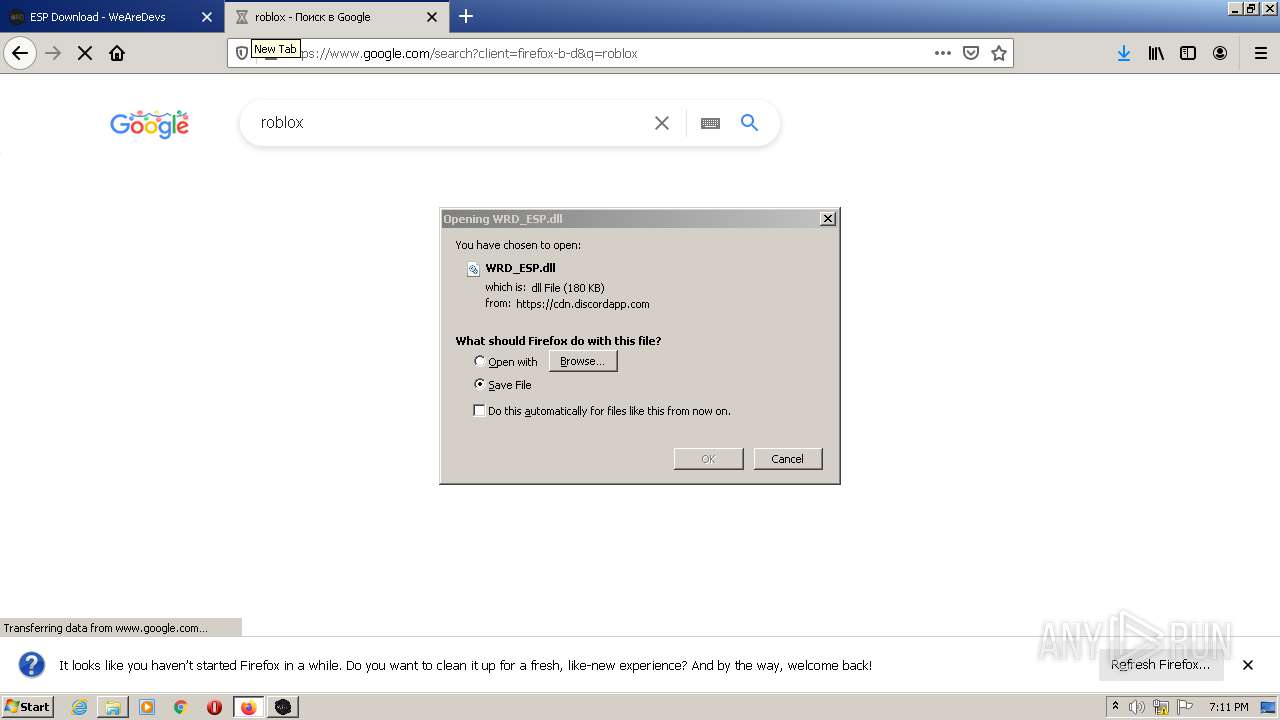Close the Opening WRD_ESP.dll dialog

pos(828,219)
